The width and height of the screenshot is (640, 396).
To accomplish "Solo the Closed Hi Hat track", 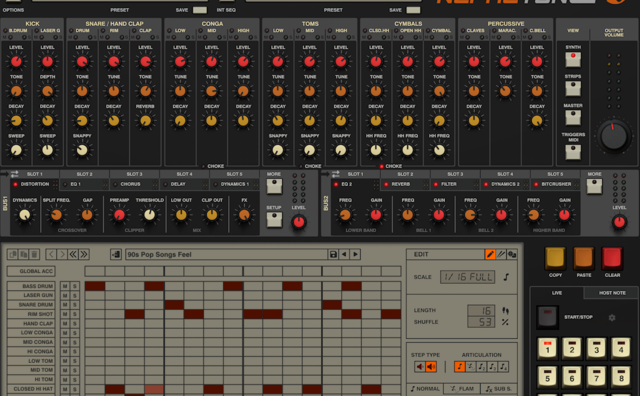I will coord(75,389).
